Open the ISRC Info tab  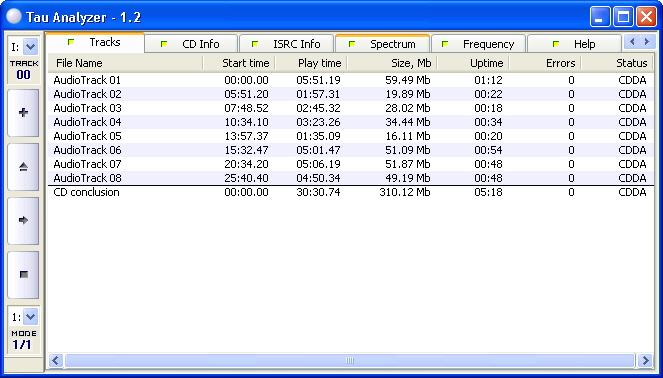(287, 44)
